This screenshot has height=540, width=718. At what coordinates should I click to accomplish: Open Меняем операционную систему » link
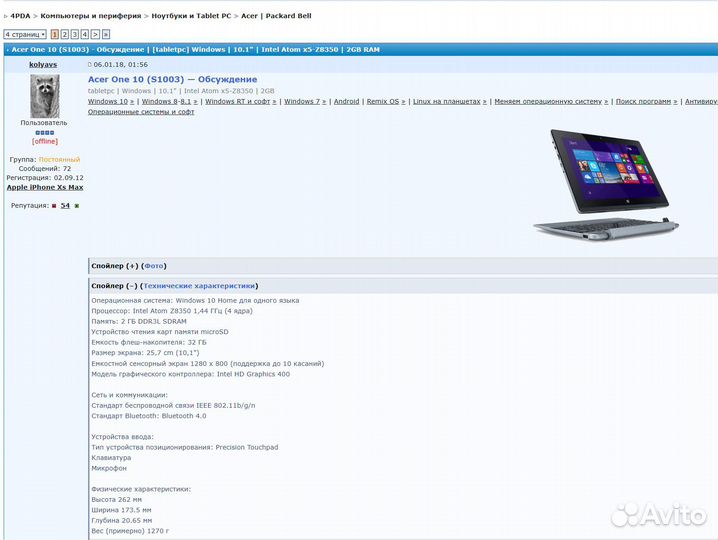551,101
